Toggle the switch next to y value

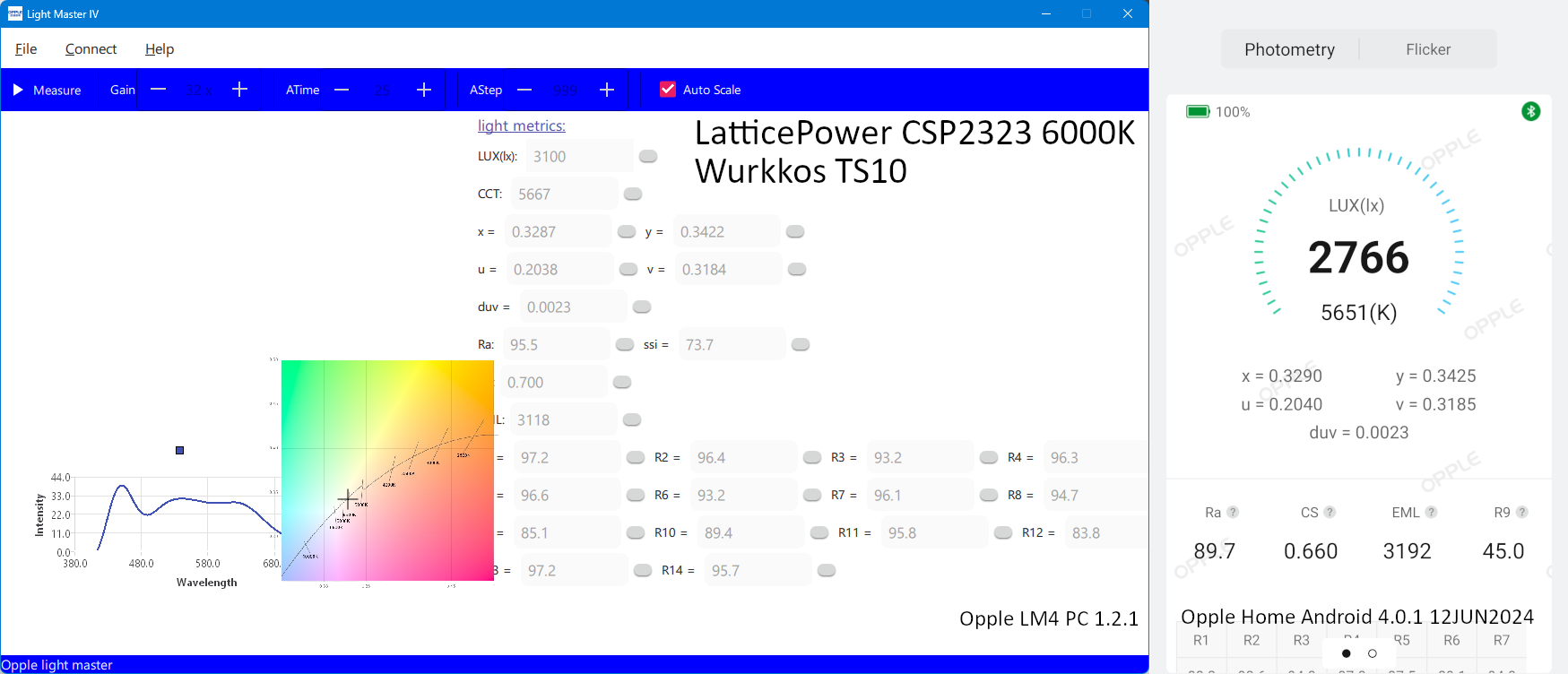[x=795, y=231]
